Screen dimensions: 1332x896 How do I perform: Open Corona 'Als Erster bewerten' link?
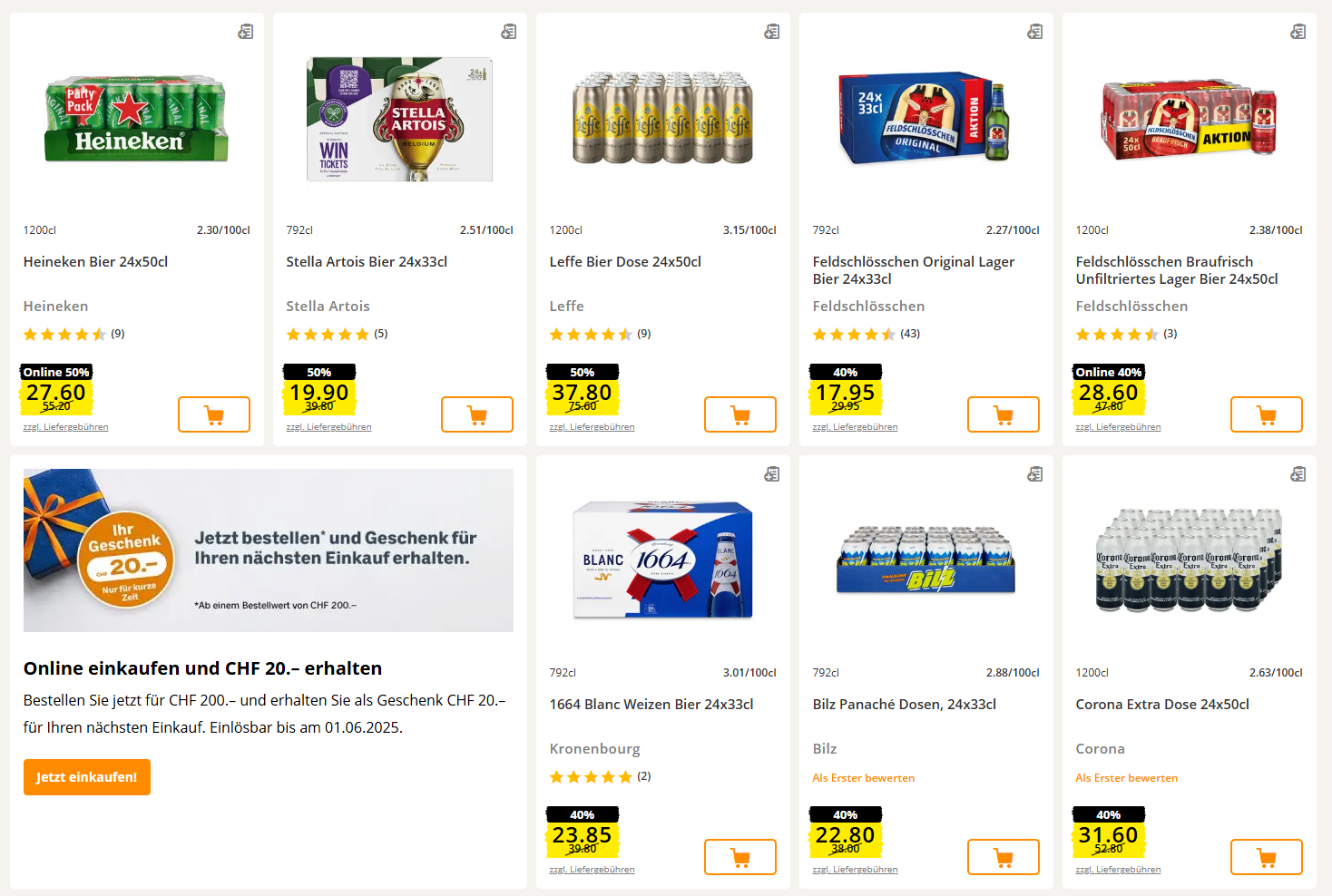coord(1126,778)
